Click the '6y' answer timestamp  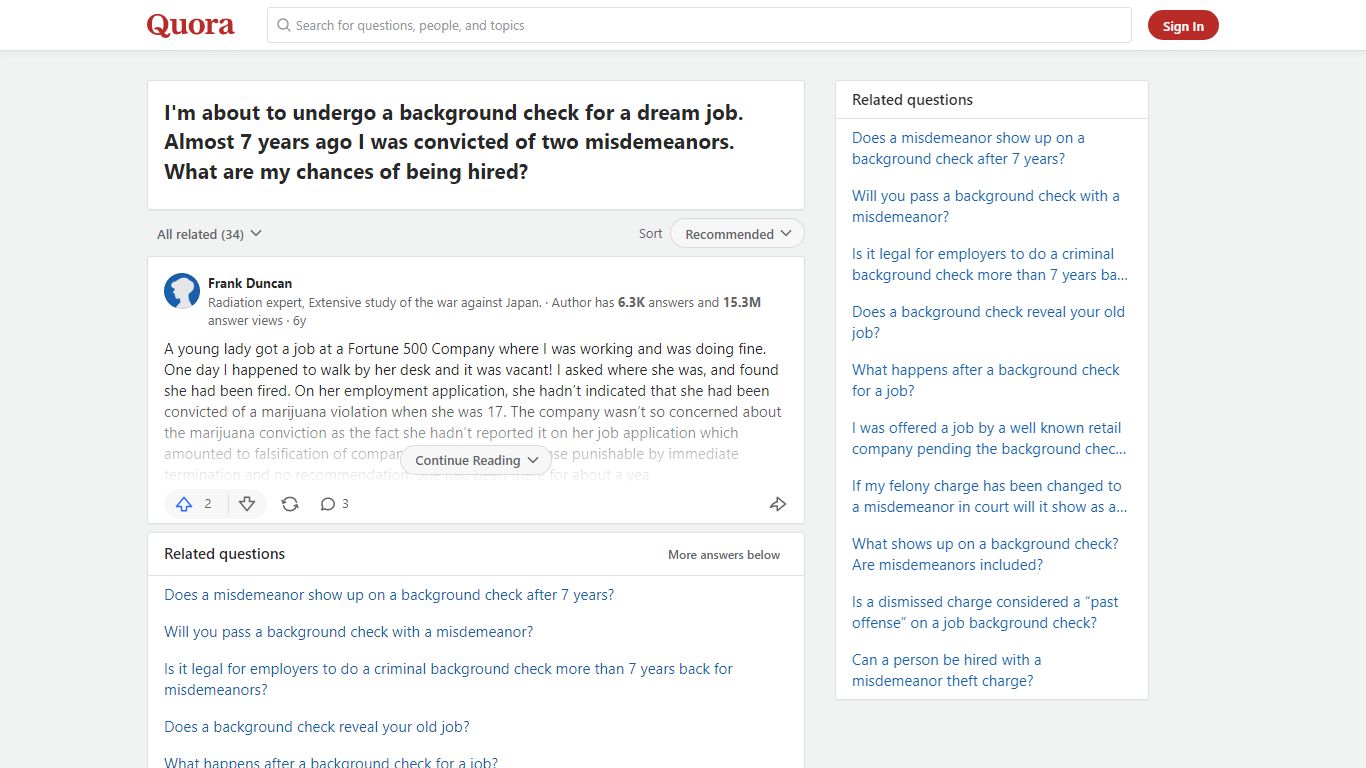(299, 321)
